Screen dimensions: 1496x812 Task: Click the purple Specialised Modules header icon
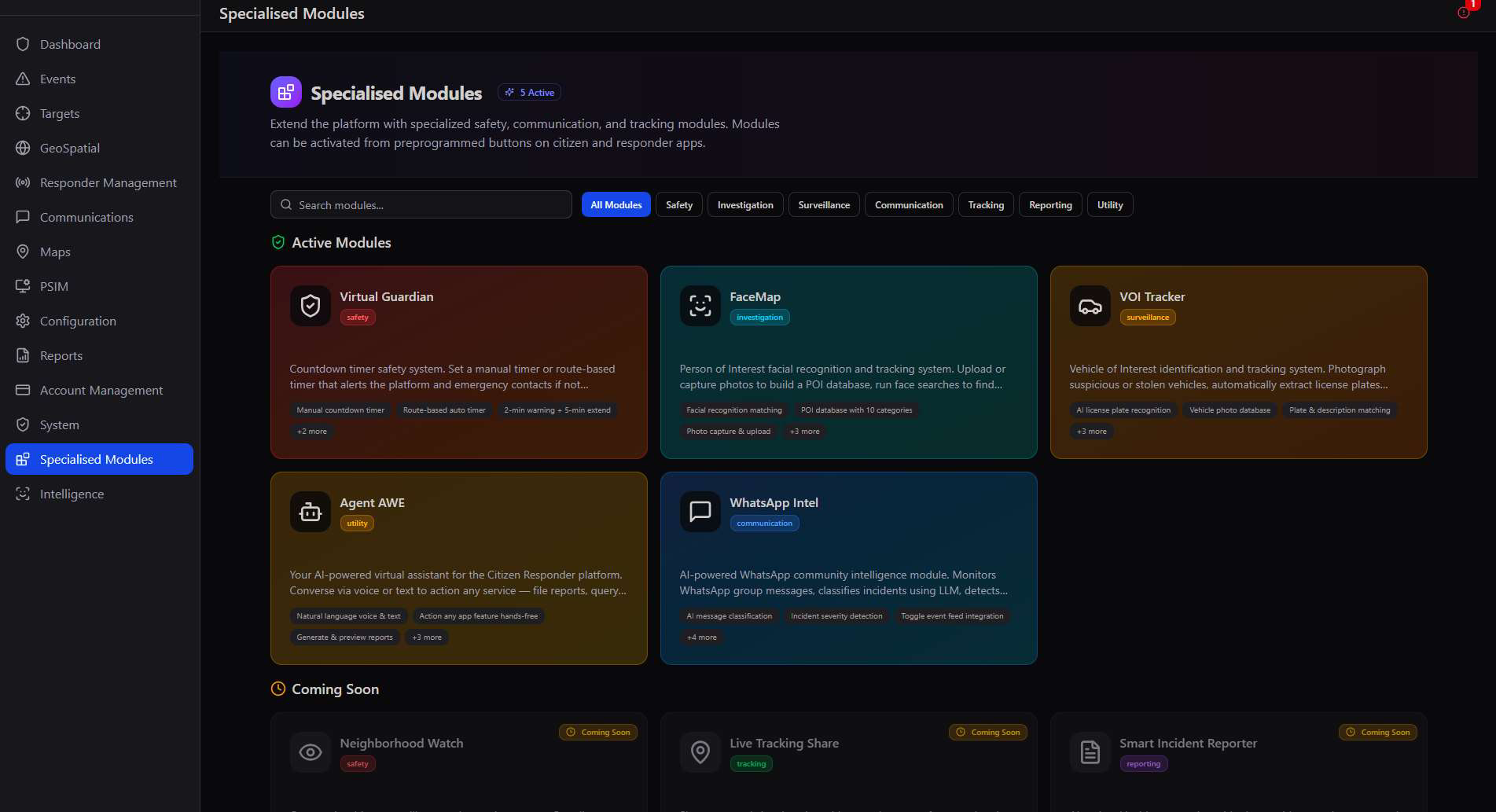[x=286, y=93]
